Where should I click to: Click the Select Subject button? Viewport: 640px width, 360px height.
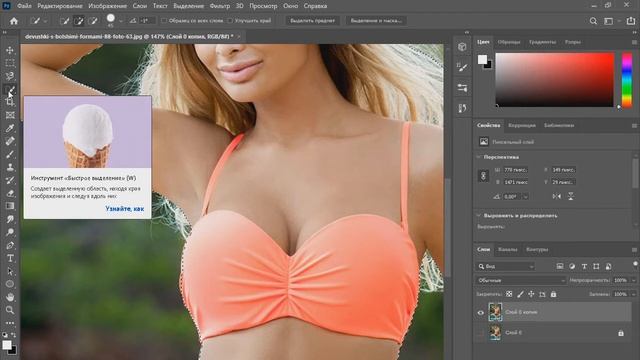pyautogui.click(x=312, y=21)
